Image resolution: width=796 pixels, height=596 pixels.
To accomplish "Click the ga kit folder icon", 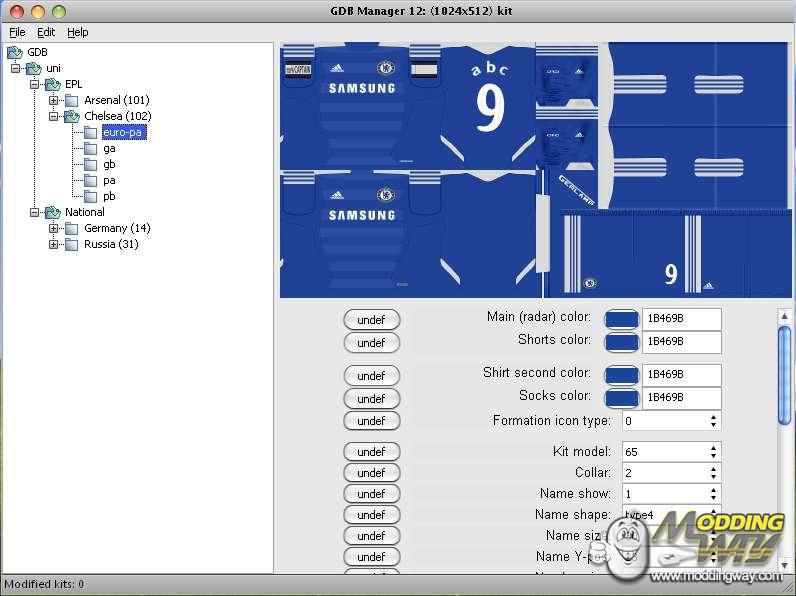I will 91,148.
